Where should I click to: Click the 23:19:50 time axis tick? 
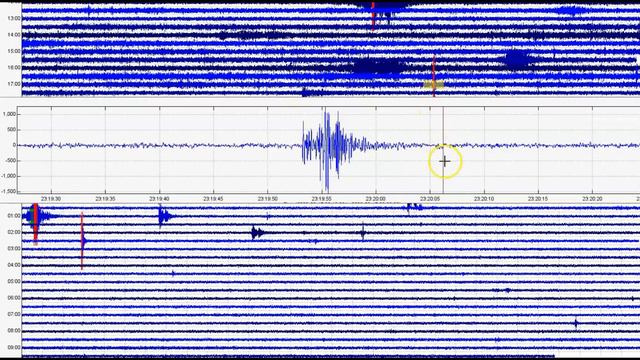pyautogui.click(x=268, y=199)
